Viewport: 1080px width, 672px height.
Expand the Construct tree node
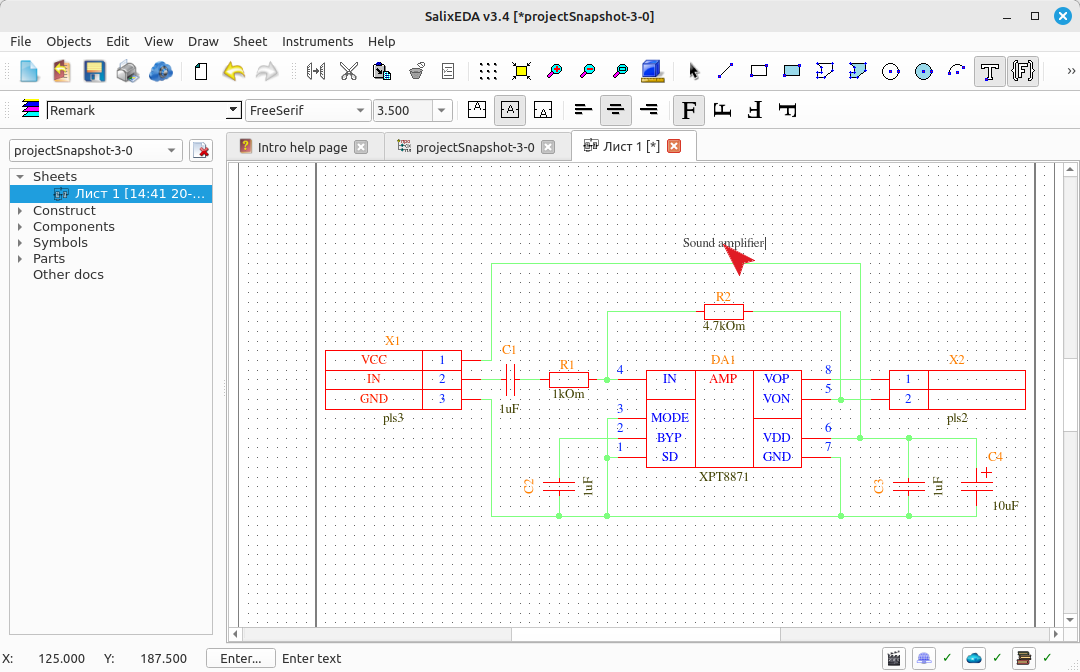[x=20, y=211]
